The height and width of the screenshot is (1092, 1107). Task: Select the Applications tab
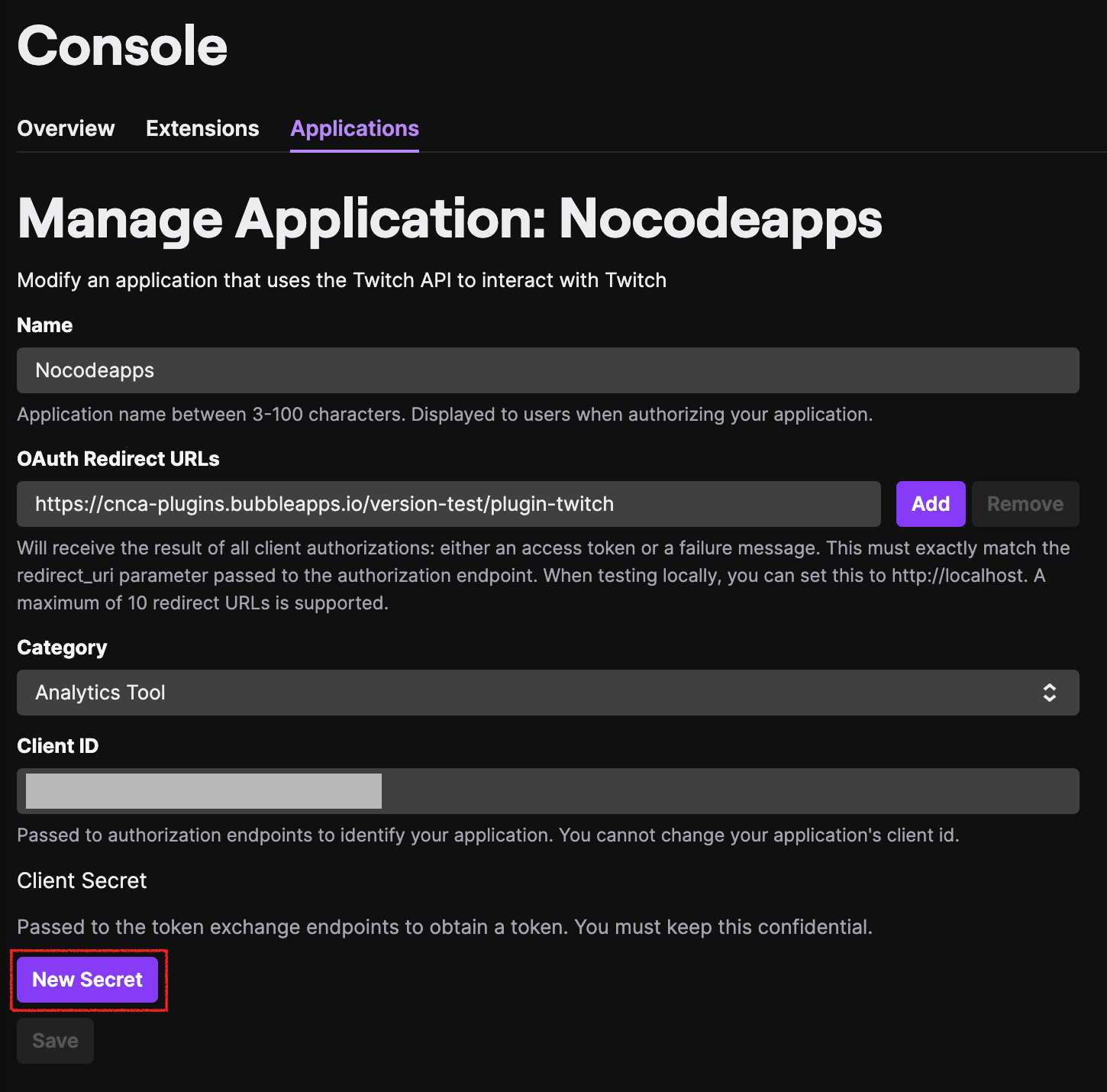[x=354, y=128]
